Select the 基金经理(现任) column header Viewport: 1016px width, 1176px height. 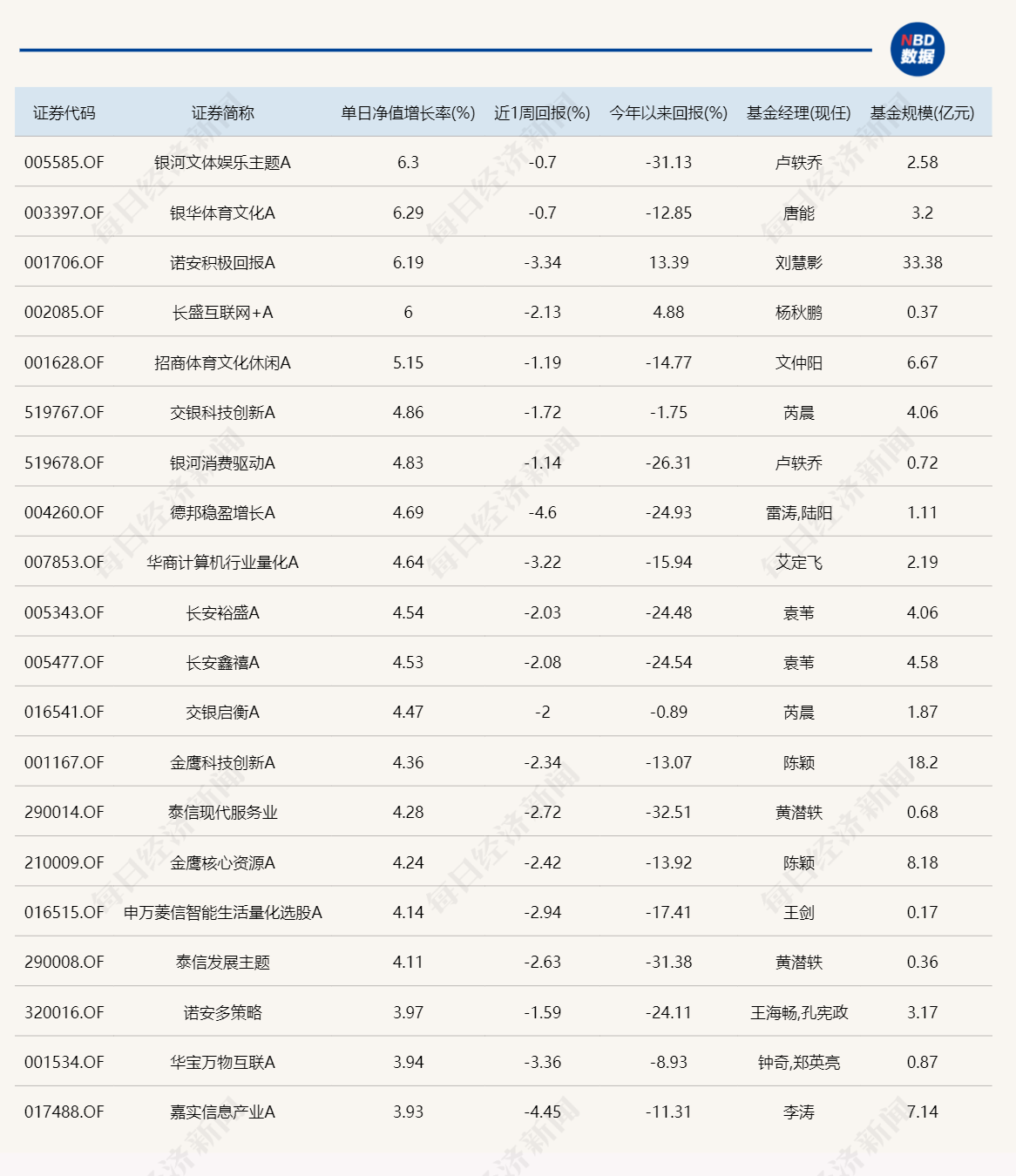(799, 113)
